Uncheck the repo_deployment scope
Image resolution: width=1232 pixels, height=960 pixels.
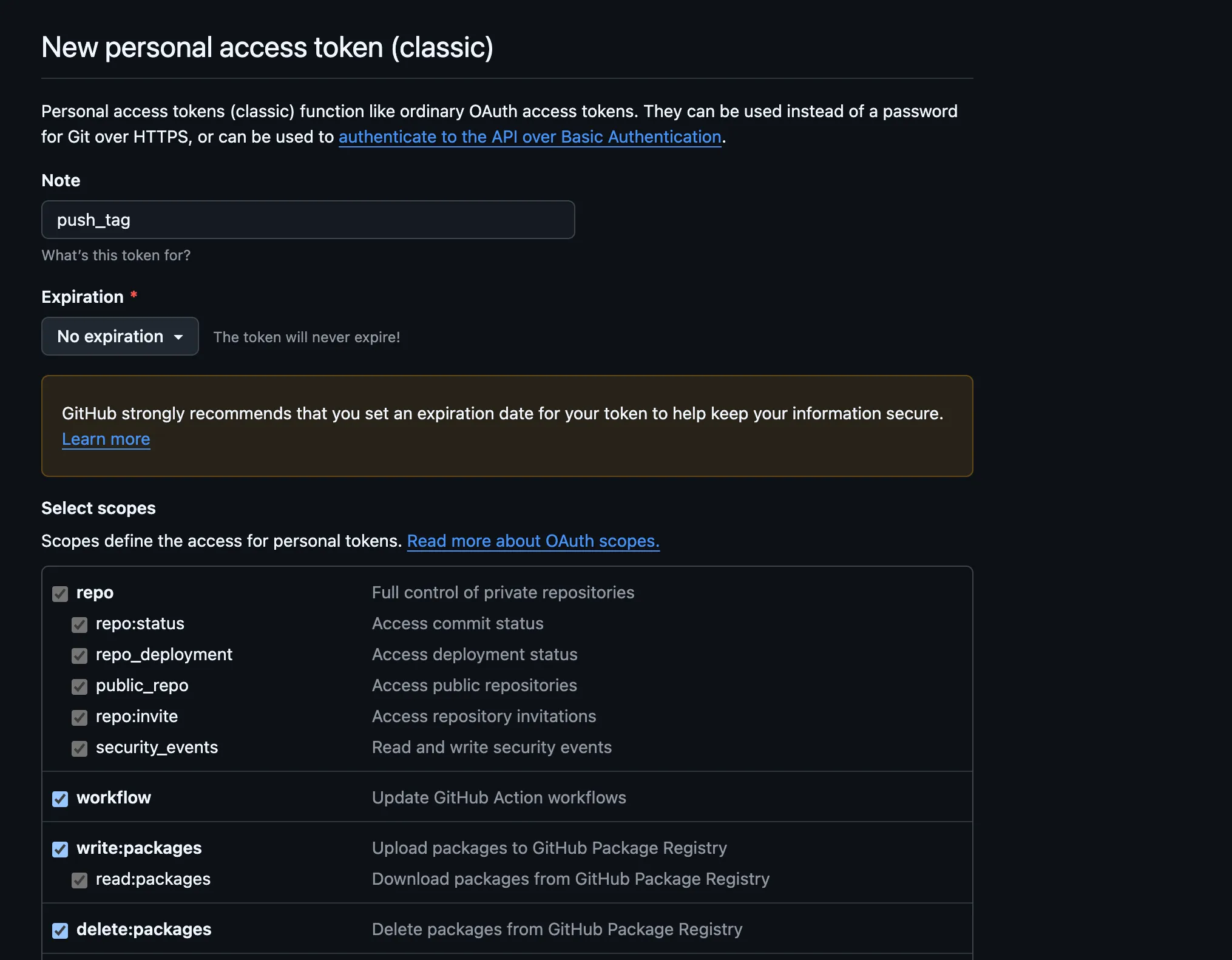tap(80, 655)
